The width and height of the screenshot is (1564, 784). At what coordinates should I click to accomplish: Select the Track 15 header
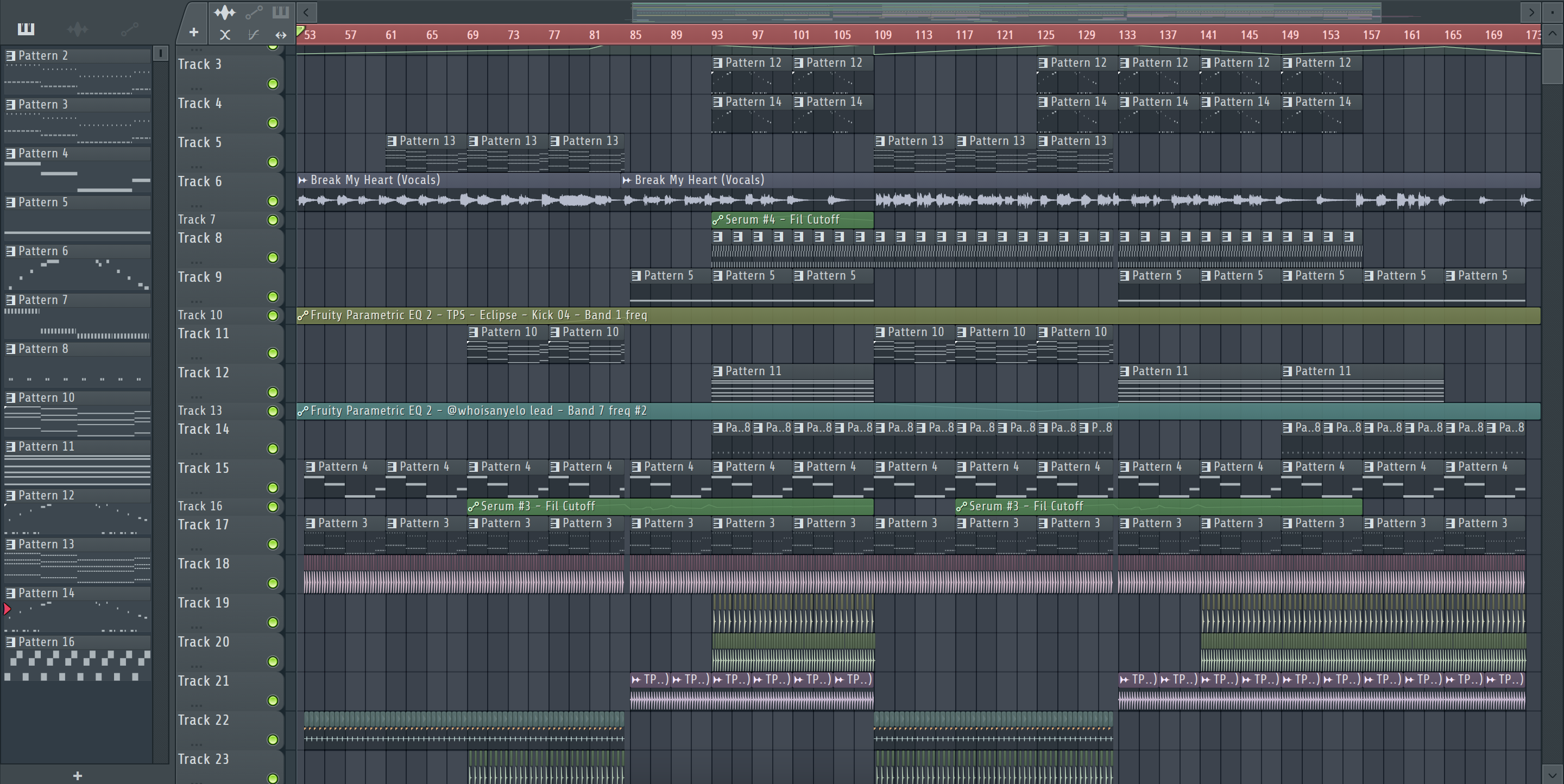[230, 478]
